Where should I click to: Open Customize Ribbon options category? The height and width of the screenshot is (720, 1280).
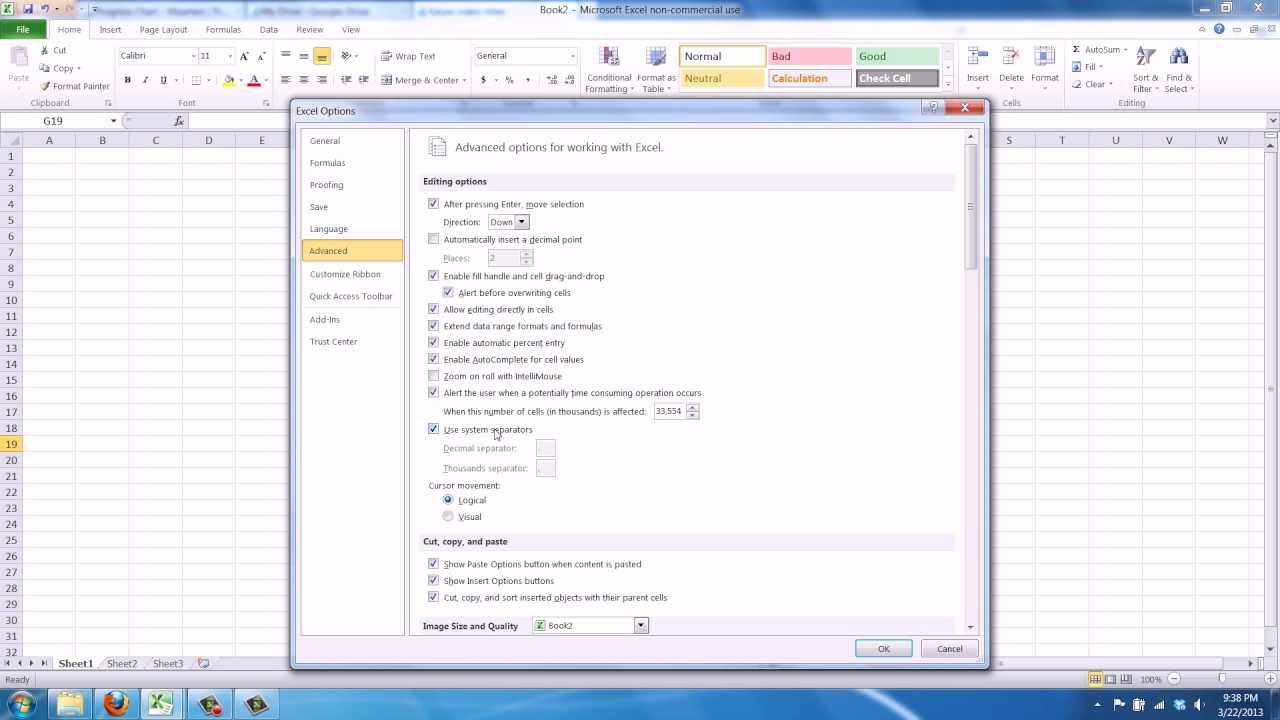click(352, 274)
